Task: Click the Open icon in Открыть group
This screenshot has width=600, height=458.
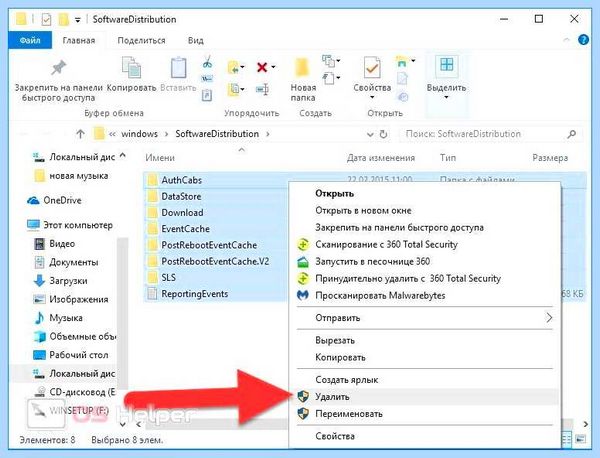Action: (402, 61)
